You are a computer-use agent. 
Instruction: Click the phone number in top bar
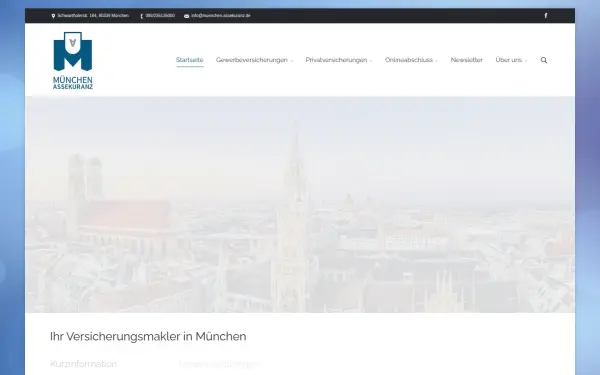point(160,16)
